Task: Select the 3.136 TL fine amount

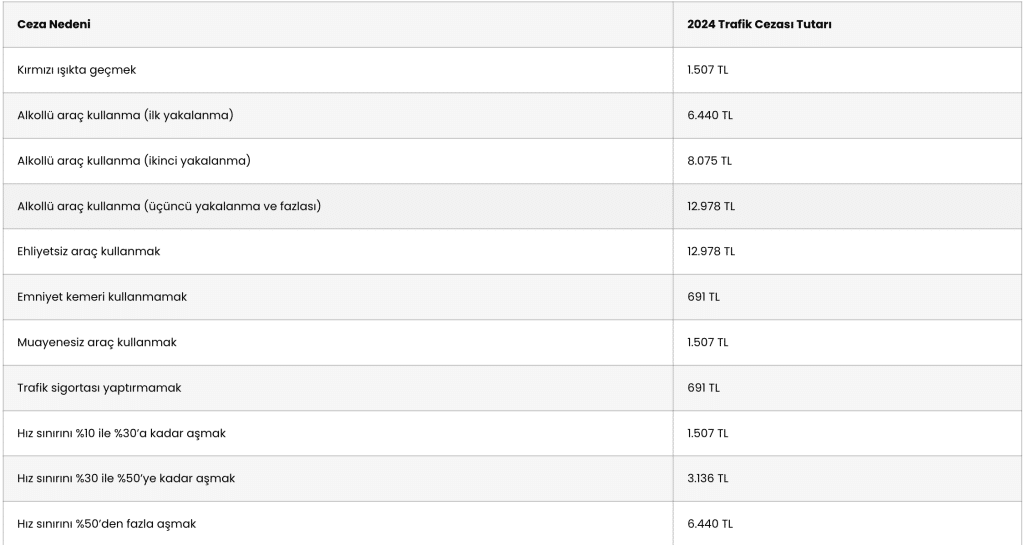Action: click(x=708, y=478)
